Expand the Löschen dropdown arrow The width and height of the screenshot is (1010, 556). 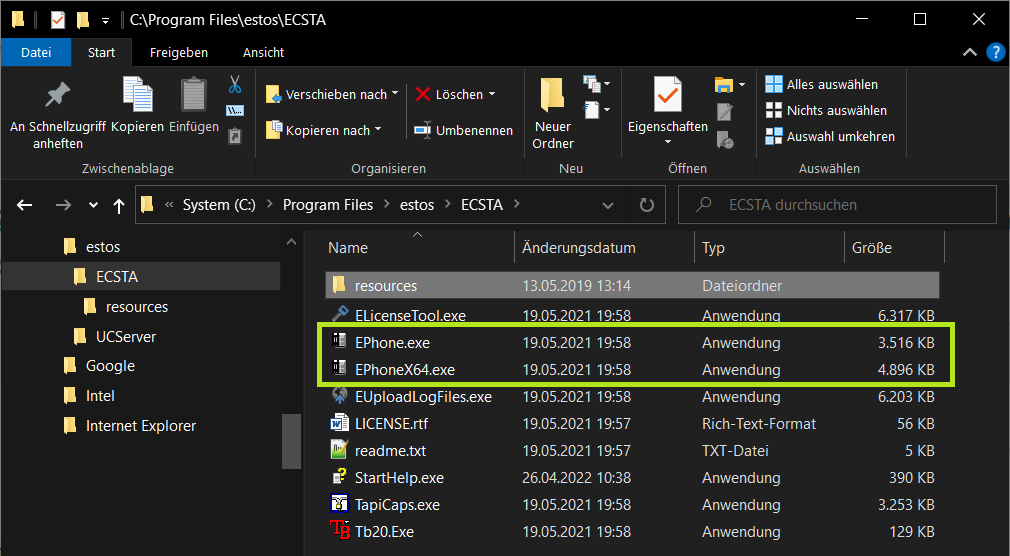coord(492,94)
